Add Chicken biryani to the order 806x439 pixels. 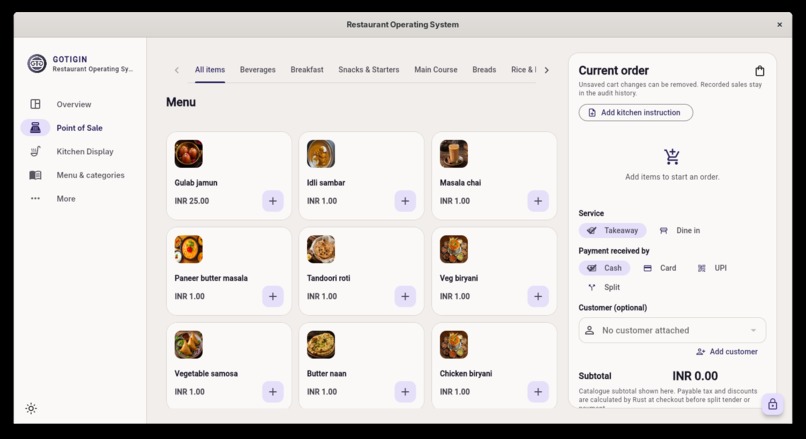pos(538,392)
